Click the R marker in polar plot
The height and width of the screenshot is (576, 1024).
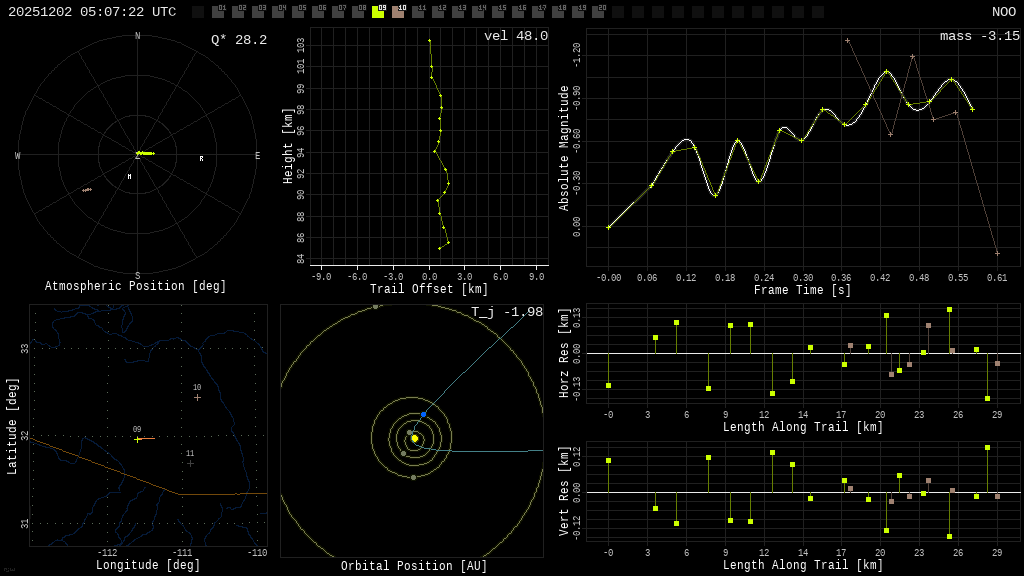(201, 159)
